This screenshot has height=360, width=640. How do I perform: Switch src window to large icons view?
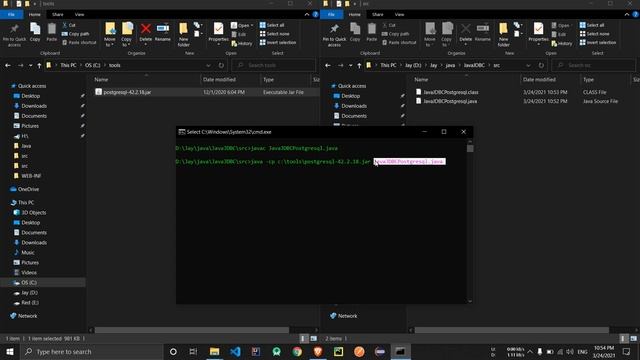click(x=633, y=338)
